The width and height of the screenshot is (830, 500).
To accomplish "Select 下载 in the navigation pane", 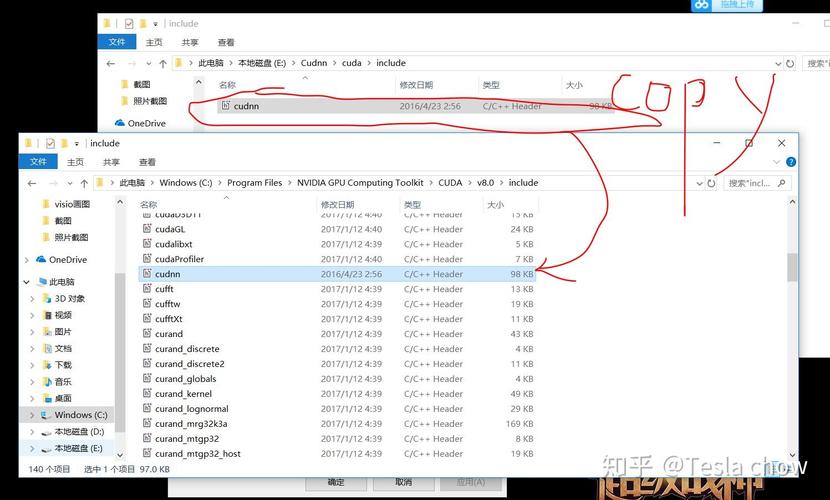I will click(x=63, y=365).
